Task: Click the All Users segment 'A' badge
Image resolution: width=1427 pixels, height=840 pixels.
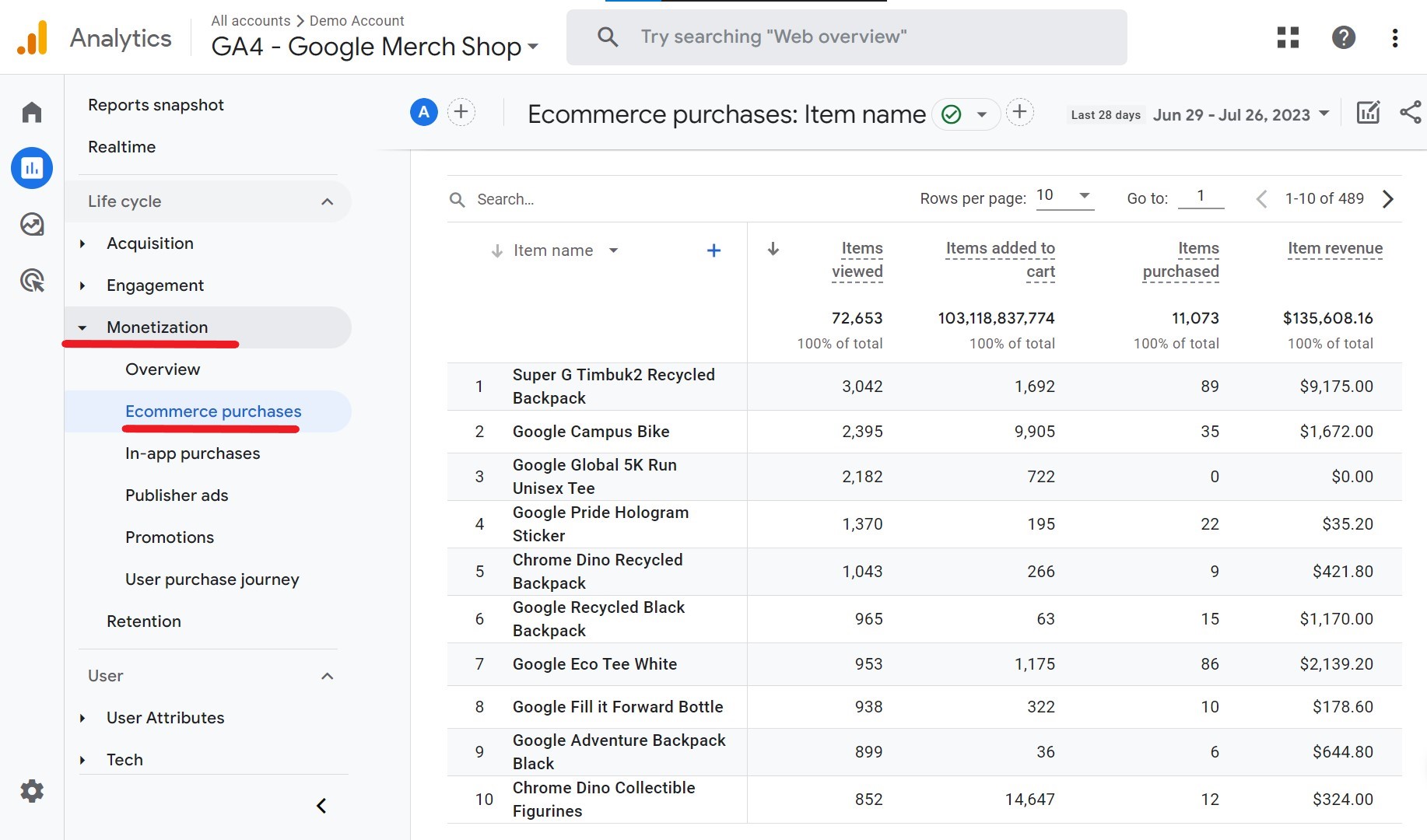Action: click(424, 113)
